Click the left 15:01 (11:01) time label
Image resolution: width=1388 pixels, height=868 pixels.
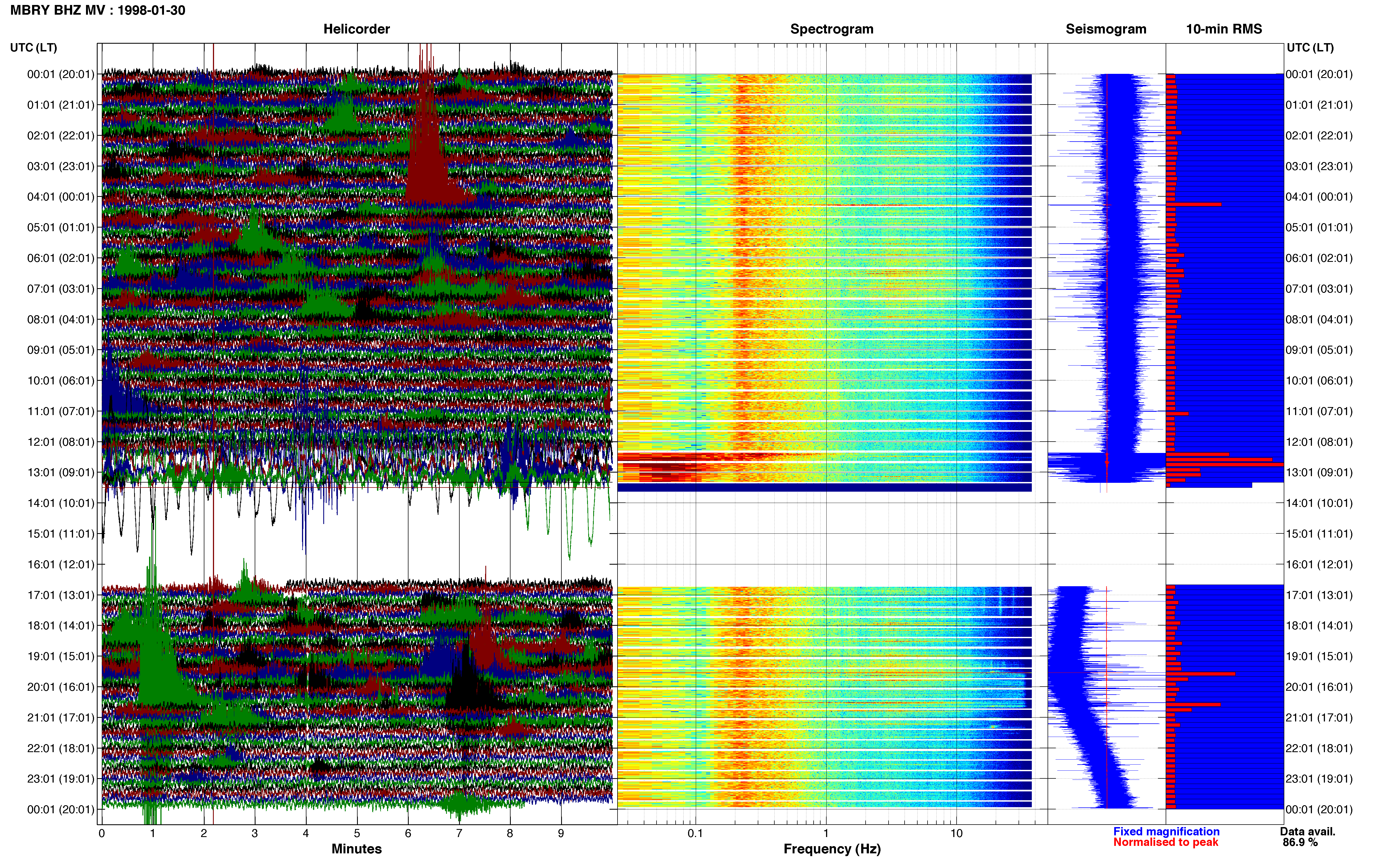pyautogui.click(x=61, y=534)
